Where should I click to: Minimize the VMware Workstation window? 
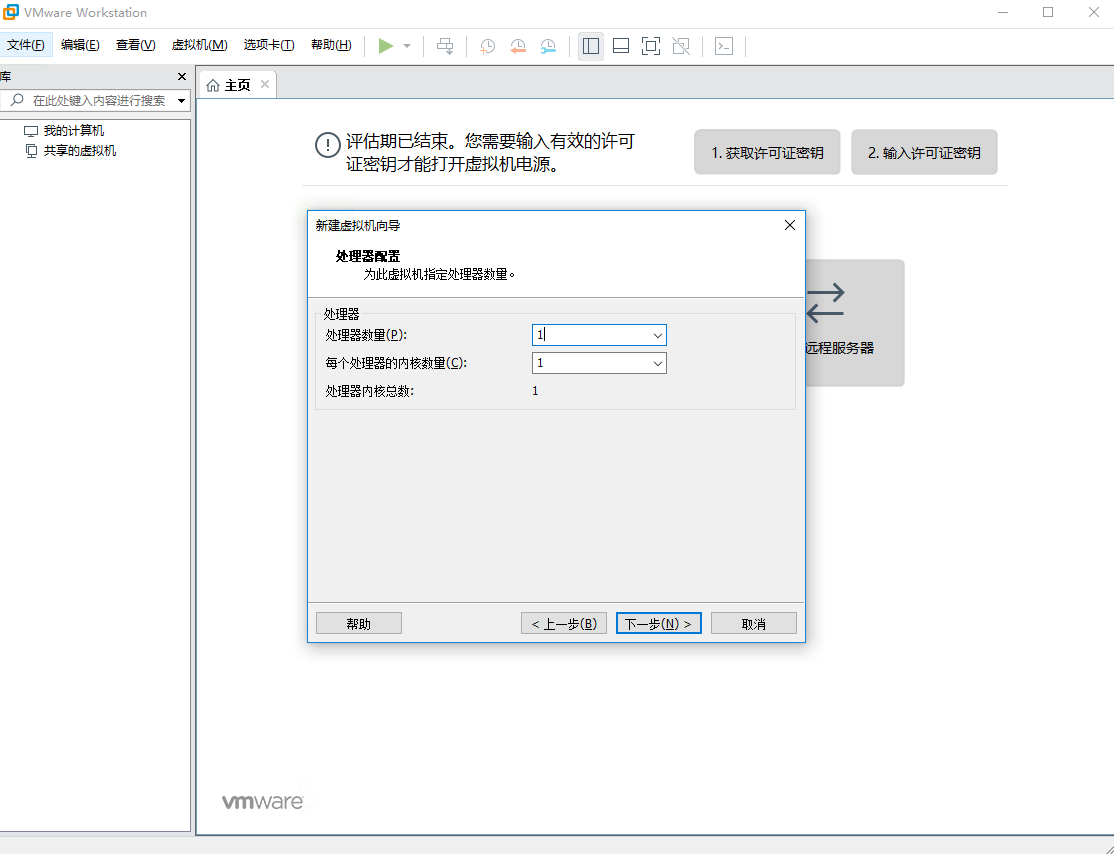point(1002,13)
